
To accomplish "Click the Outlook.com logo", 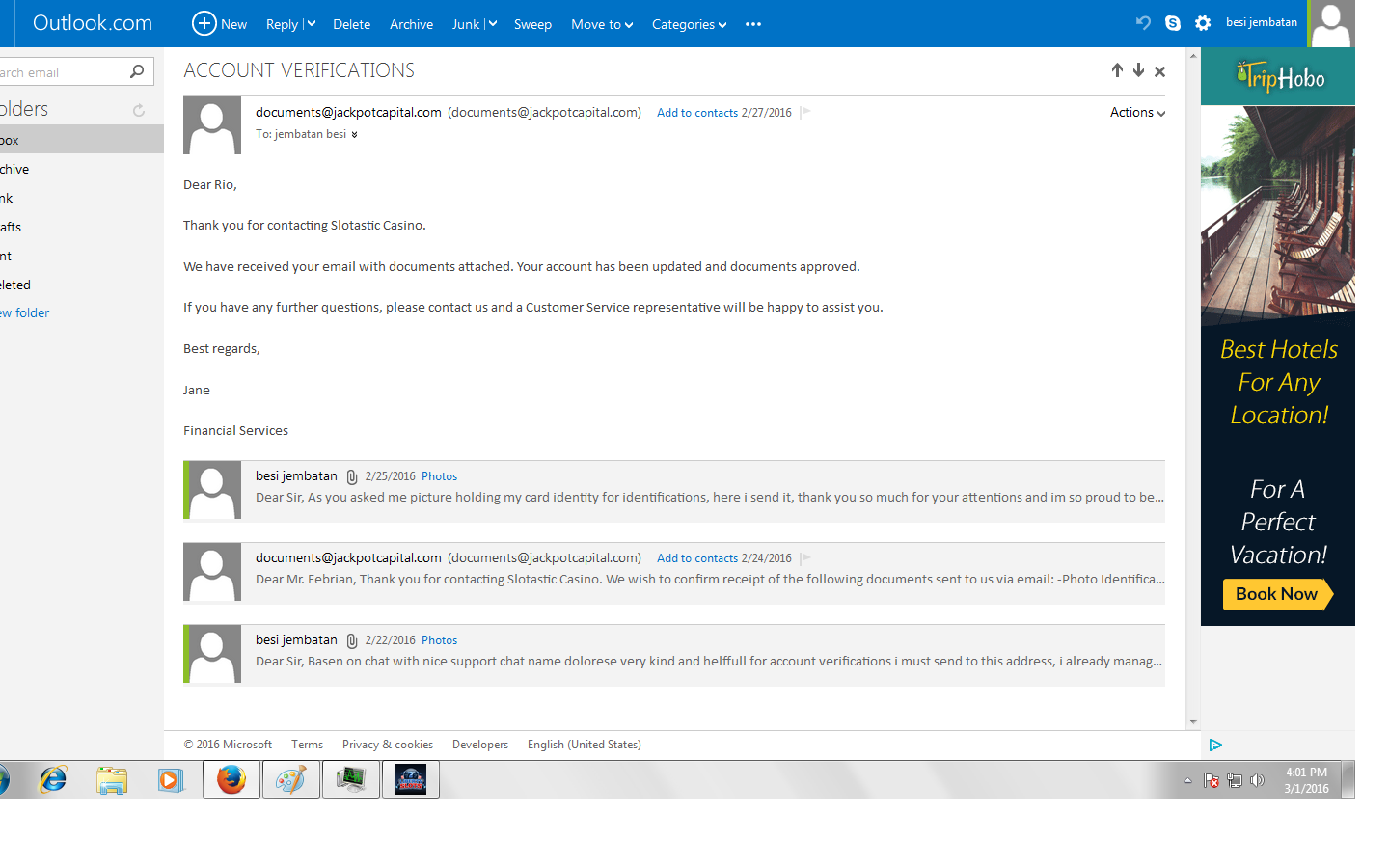I will point(93,23).
